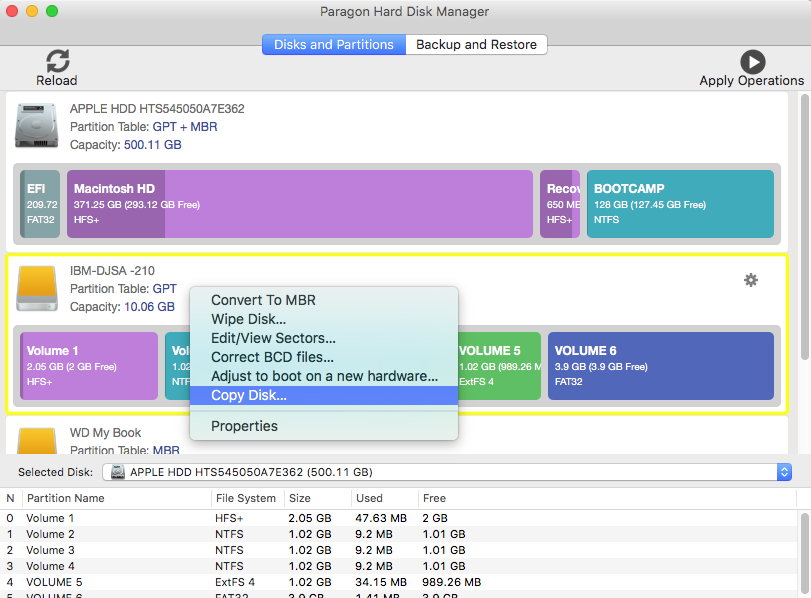Sort by N column header
811x598 pixels.
pos(10,498)
